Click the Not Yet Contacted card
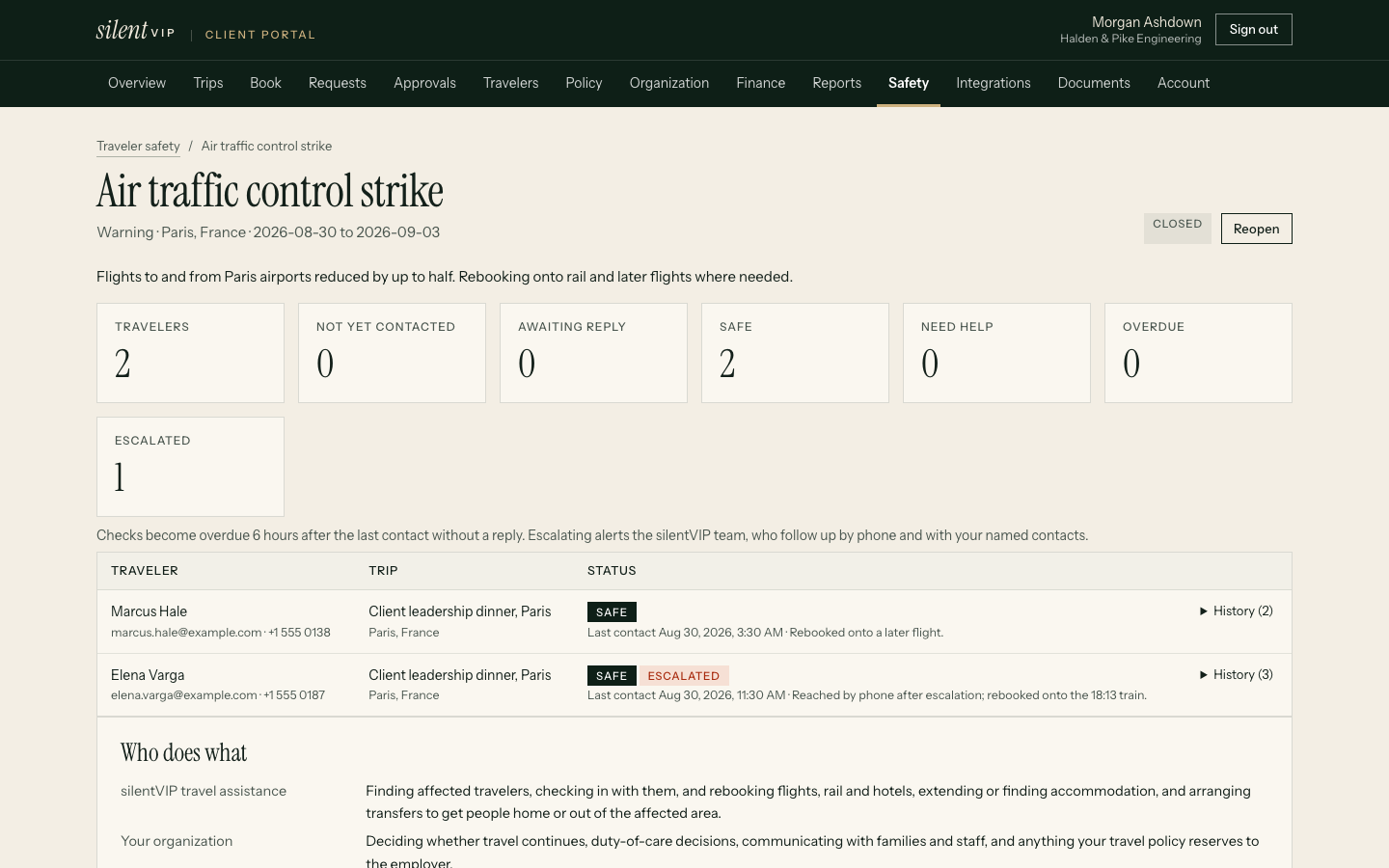The height and width of the screenshot is (868, 1389). (x=392, y=353)
